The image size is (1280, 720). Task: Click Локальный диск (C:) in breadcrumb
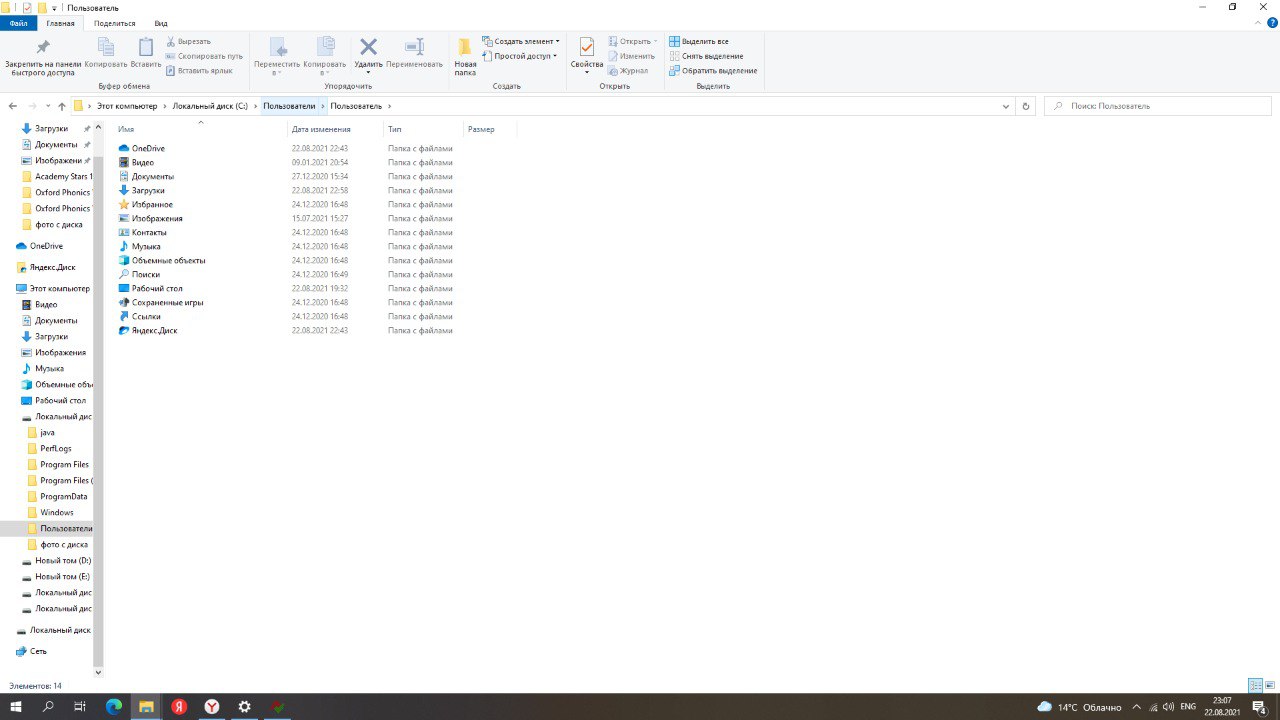coord(210,106)
